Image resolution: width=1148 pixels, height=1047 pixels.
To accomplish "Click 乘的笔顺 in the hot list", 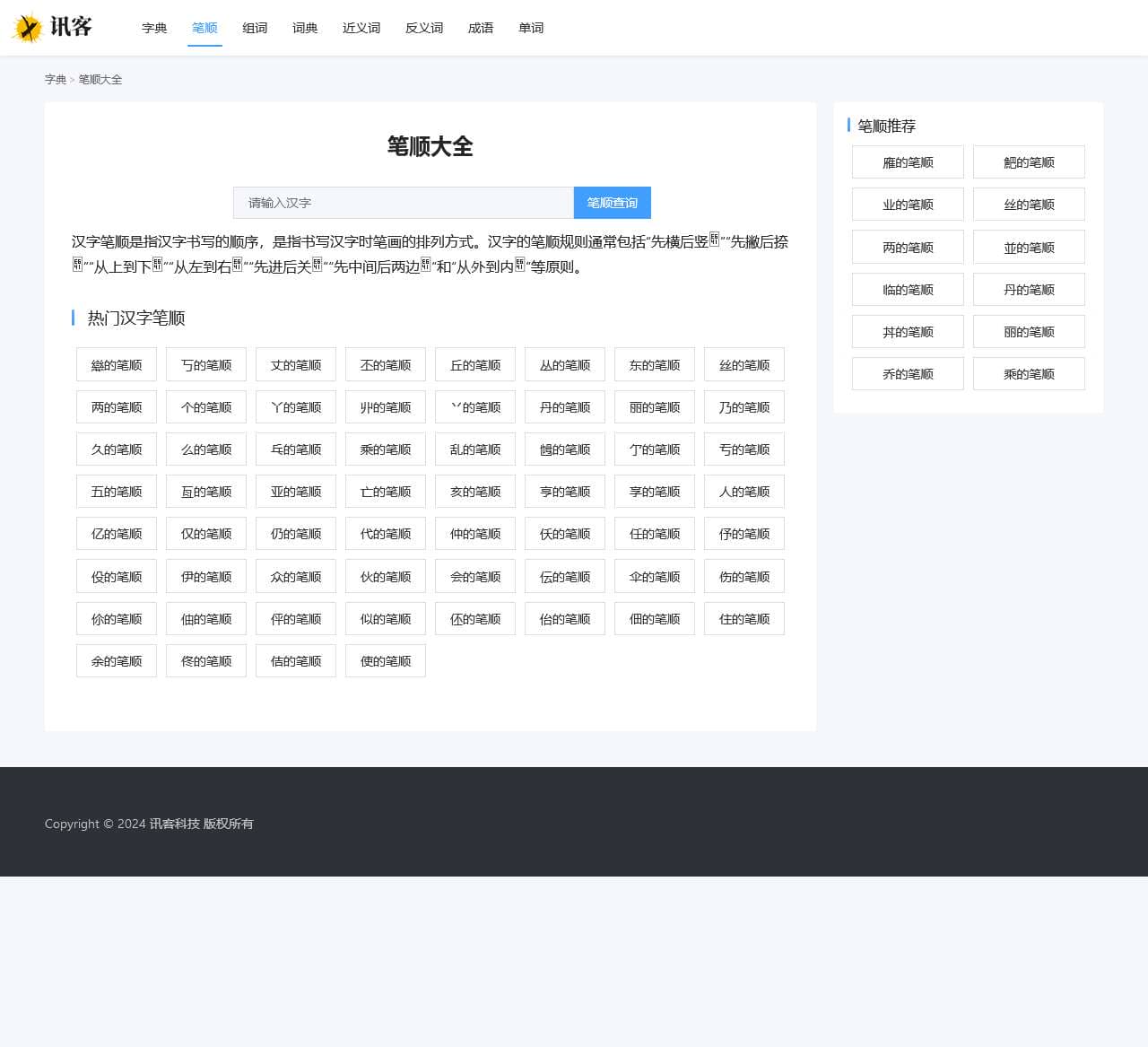I will 385,449.
